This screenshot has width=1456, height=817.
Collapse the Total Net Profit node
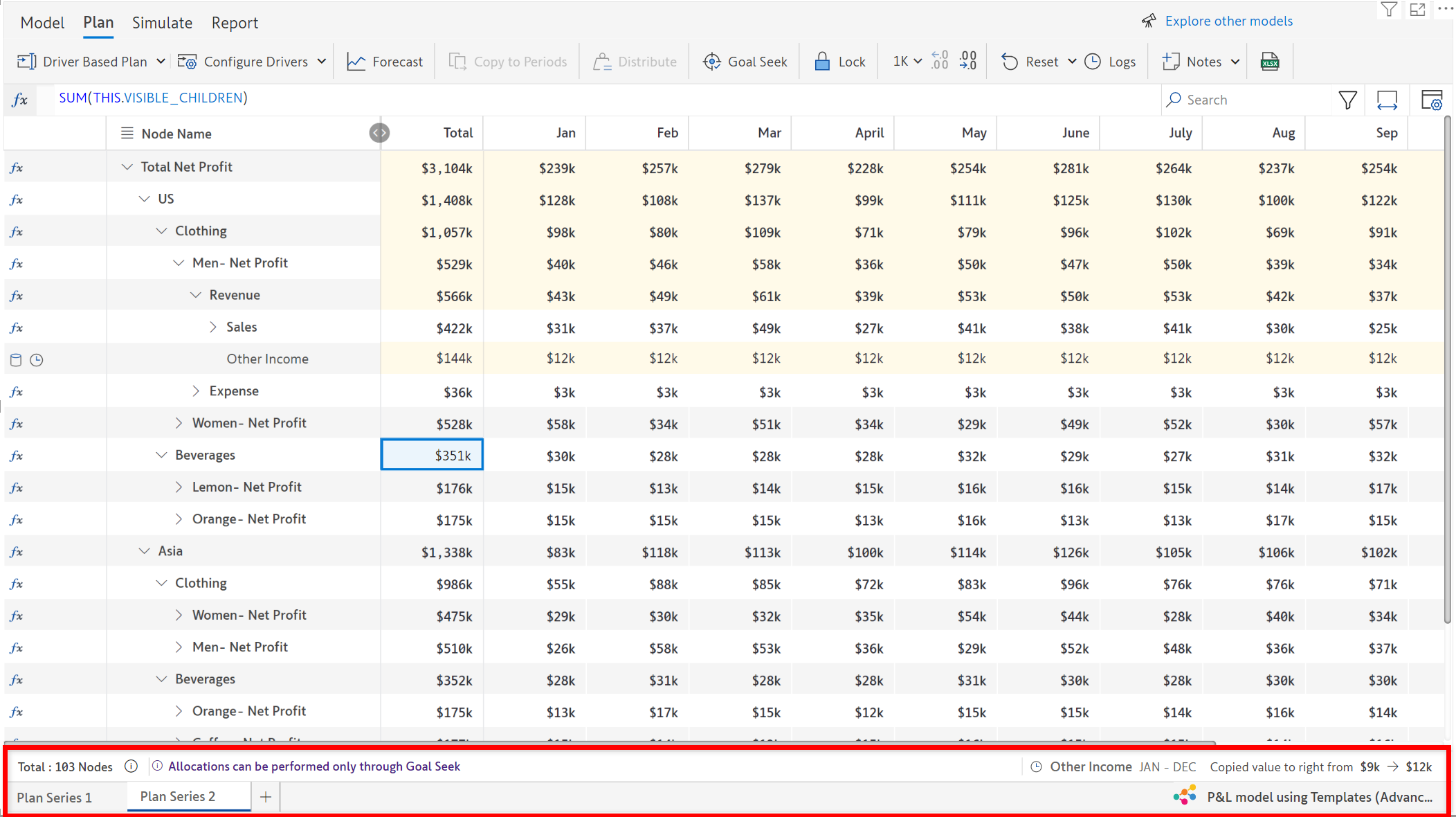(127, 167)
